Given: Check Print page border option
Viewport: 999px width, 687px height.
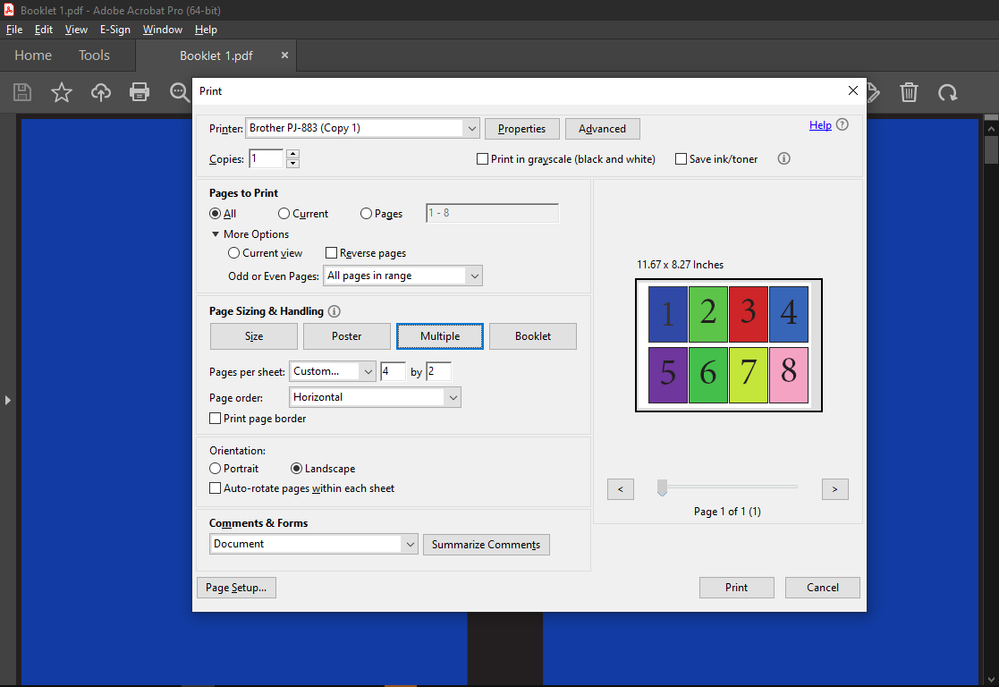Looking at the screenshot, I should point(215,418).
